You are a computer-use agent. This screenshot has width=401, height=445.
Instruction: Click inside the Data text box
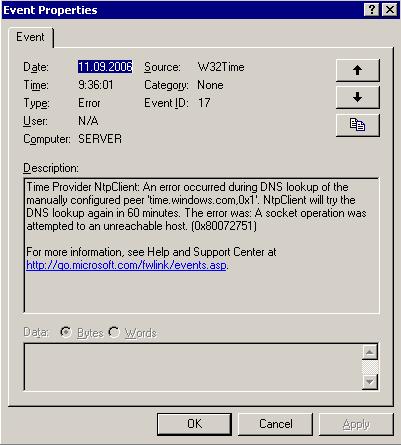click(193, 367)
